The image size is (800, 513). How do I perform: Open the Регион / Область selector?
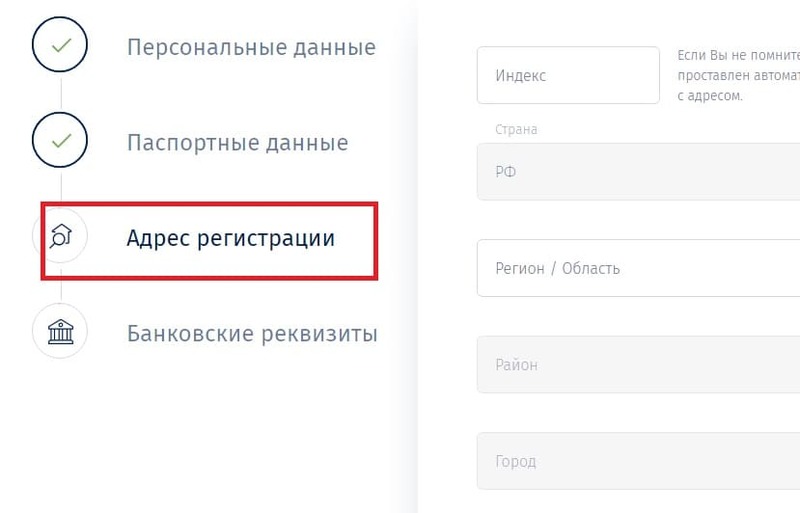point(640,268)
